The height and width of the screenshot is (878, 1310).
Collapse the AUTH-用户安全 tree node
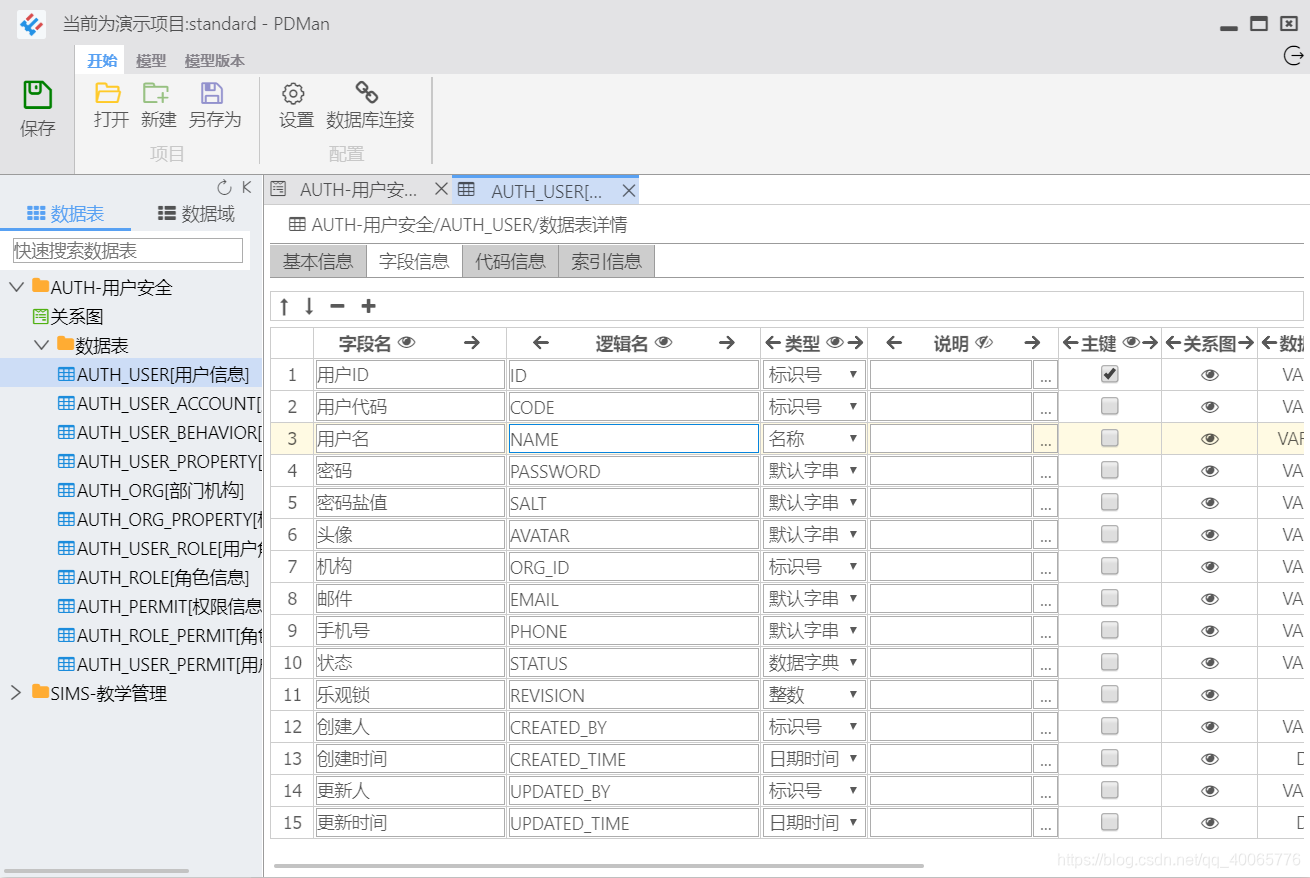16,288
